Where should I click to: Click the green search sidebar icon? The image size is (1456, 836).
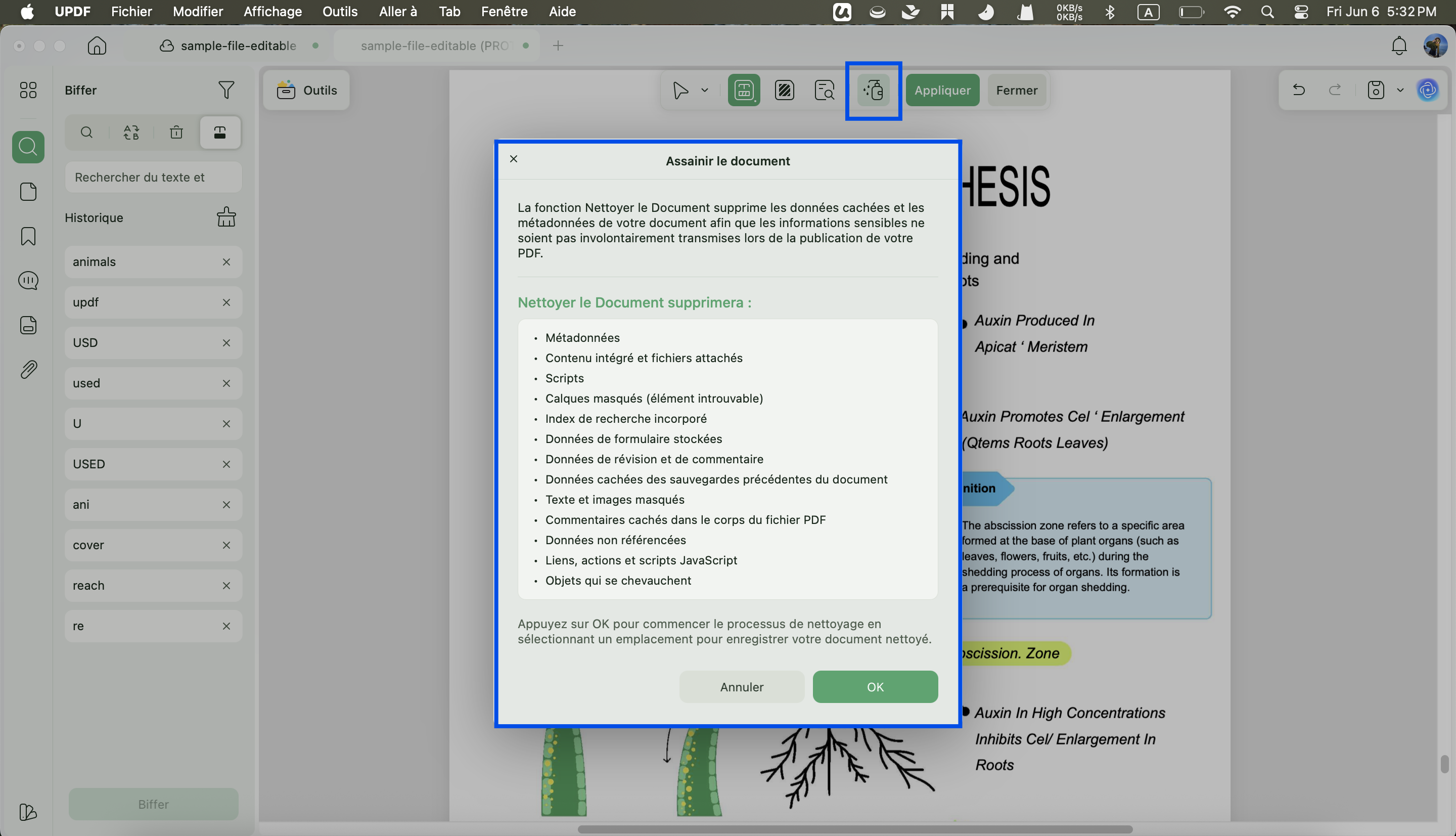[28, 147]
